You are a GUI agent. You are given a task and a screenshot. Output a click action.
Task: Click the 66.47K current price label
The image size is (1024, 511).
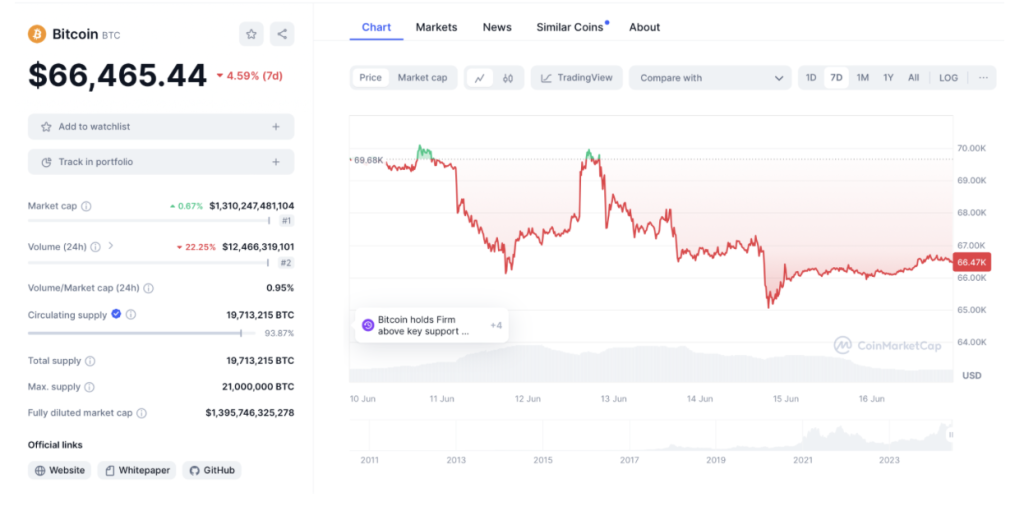coord(972,263)
